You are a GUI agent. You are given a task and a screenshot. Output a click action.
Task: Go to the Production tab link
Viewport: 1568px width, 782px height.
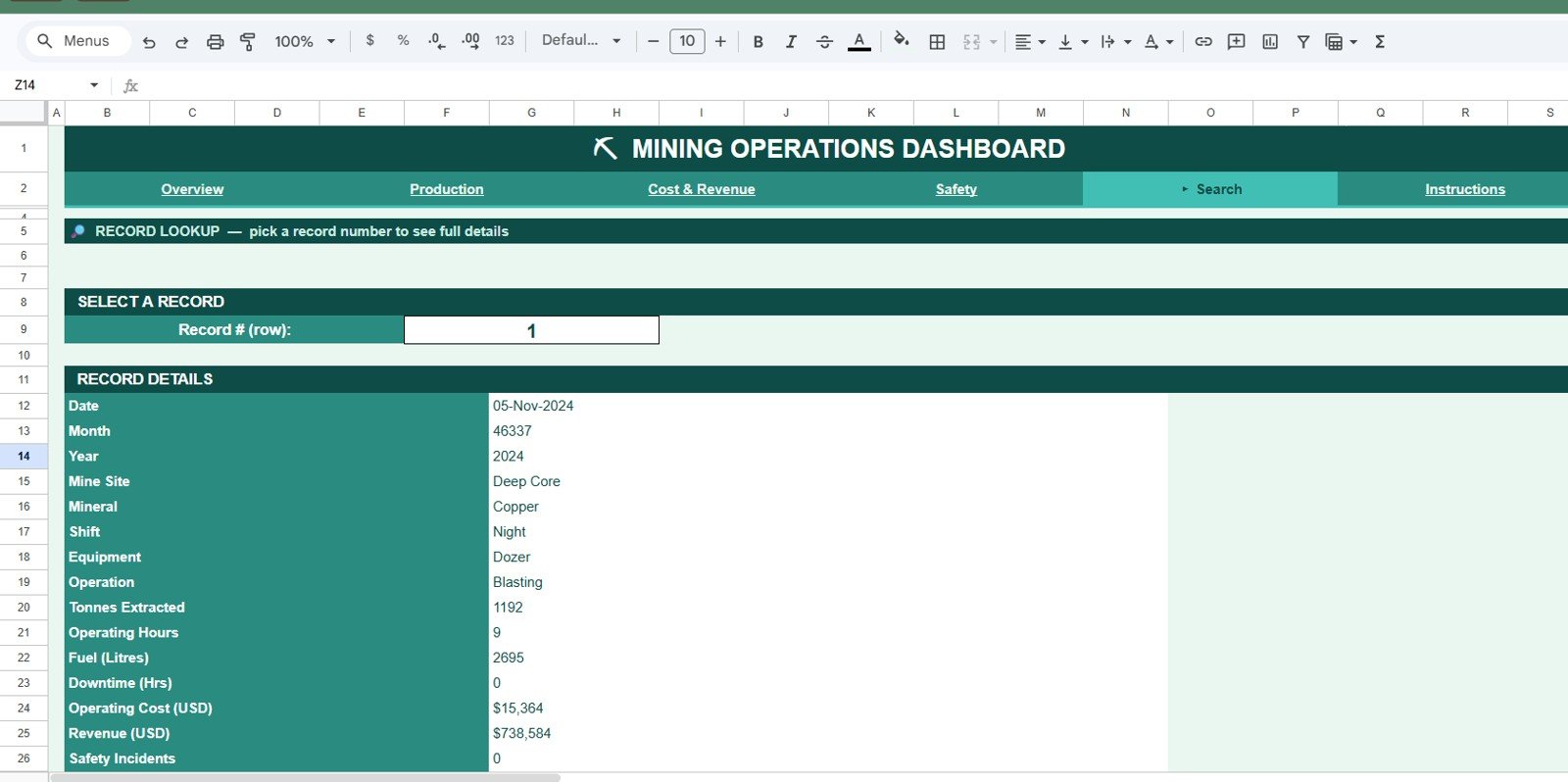point(447,189)
